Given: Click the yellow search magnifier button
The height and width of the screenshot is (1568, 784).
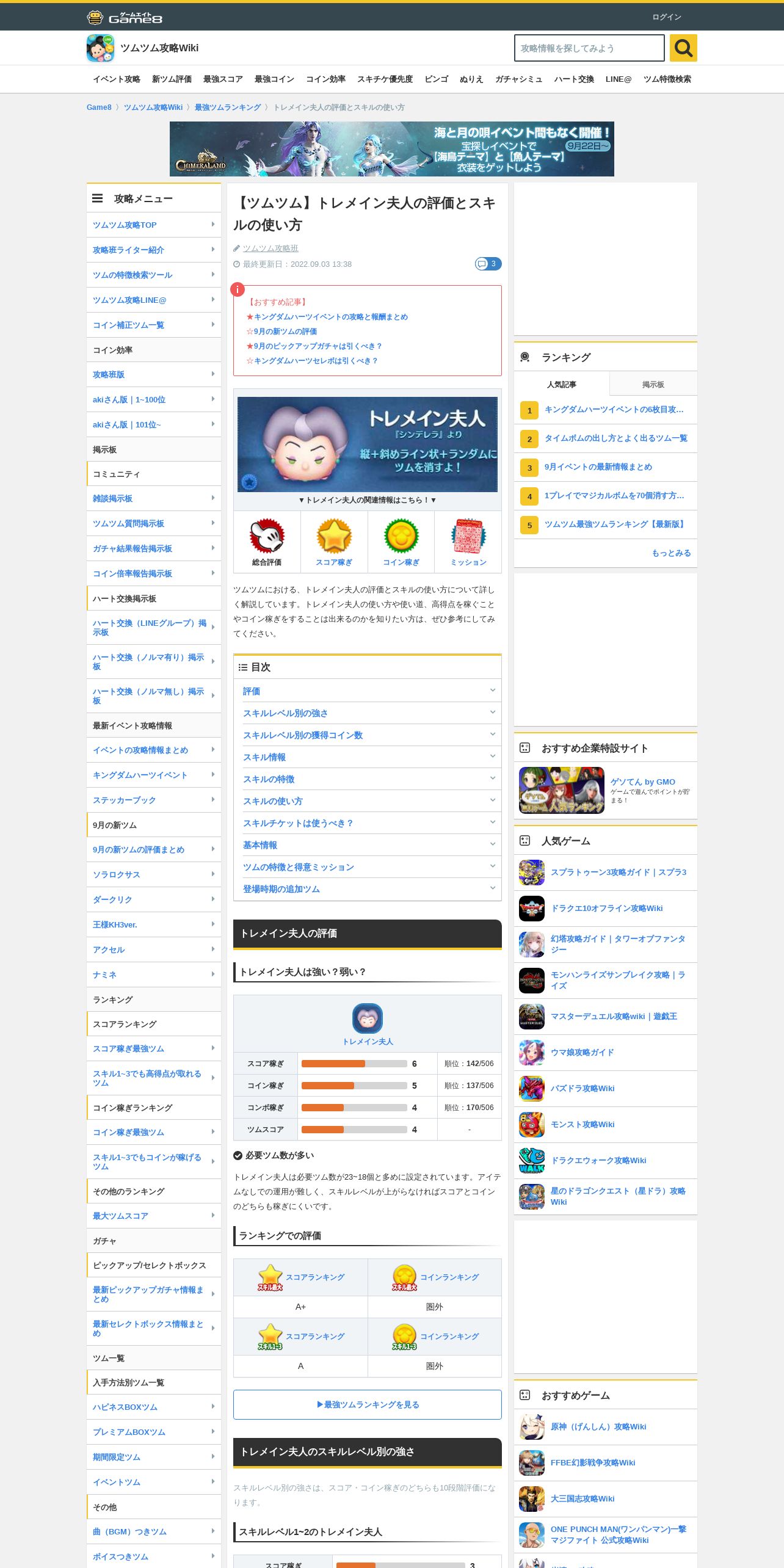Looking at the screenshot, I should pyautogui.click(x=683, y=48).
